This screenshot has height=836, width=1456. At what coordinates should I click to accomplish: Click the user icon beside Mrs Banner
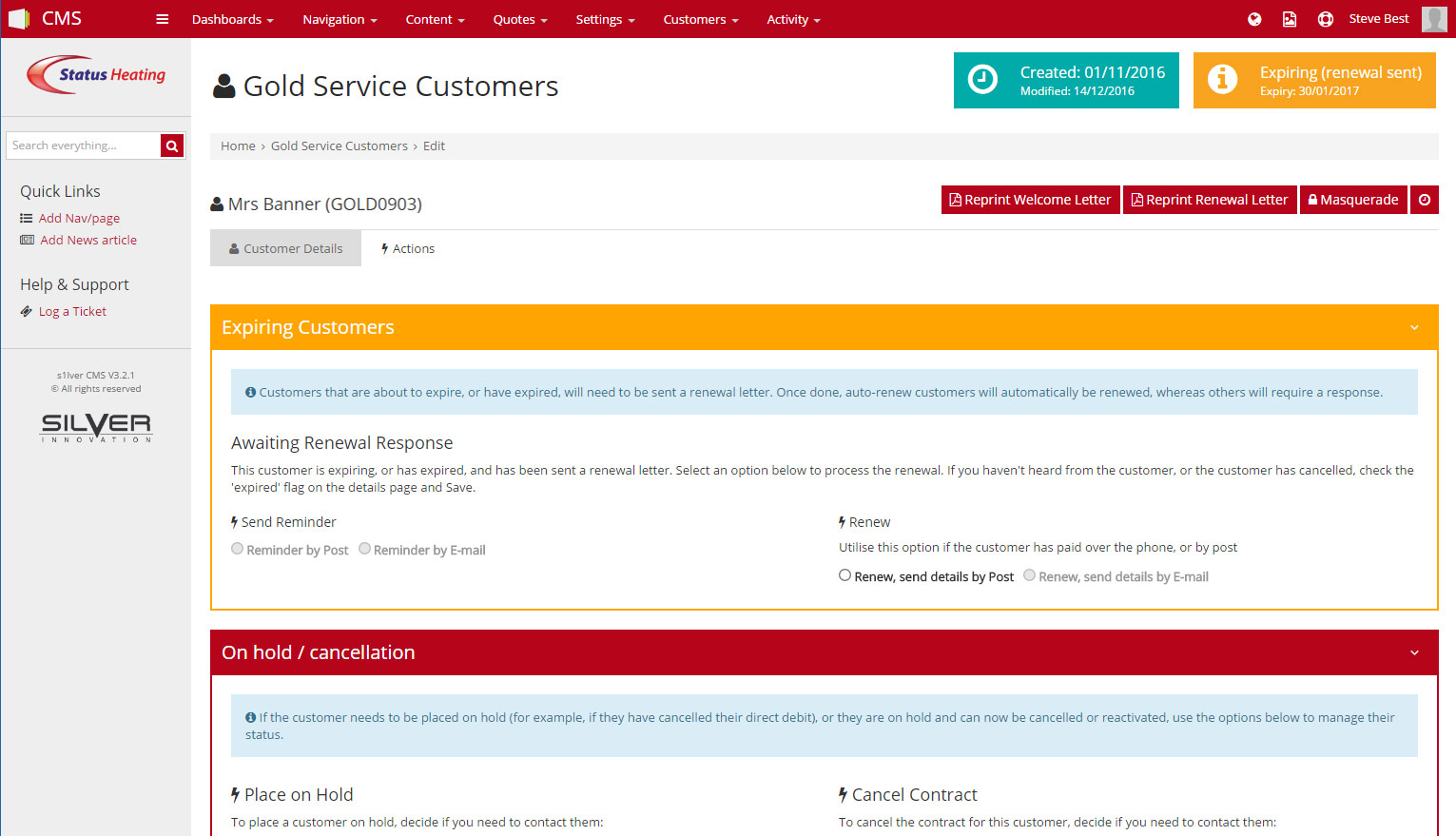pos(217,204)
